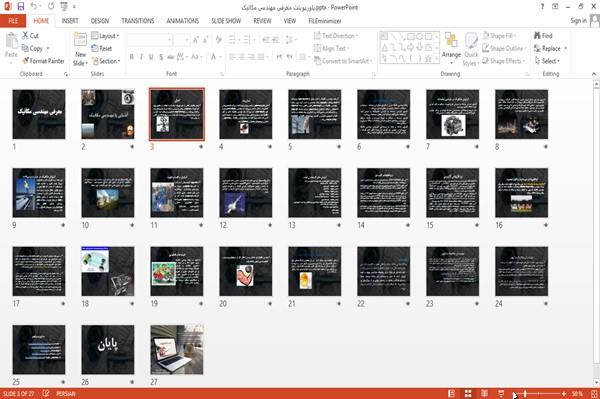
Task: Open the font size combo box
Action: (181, 40)
